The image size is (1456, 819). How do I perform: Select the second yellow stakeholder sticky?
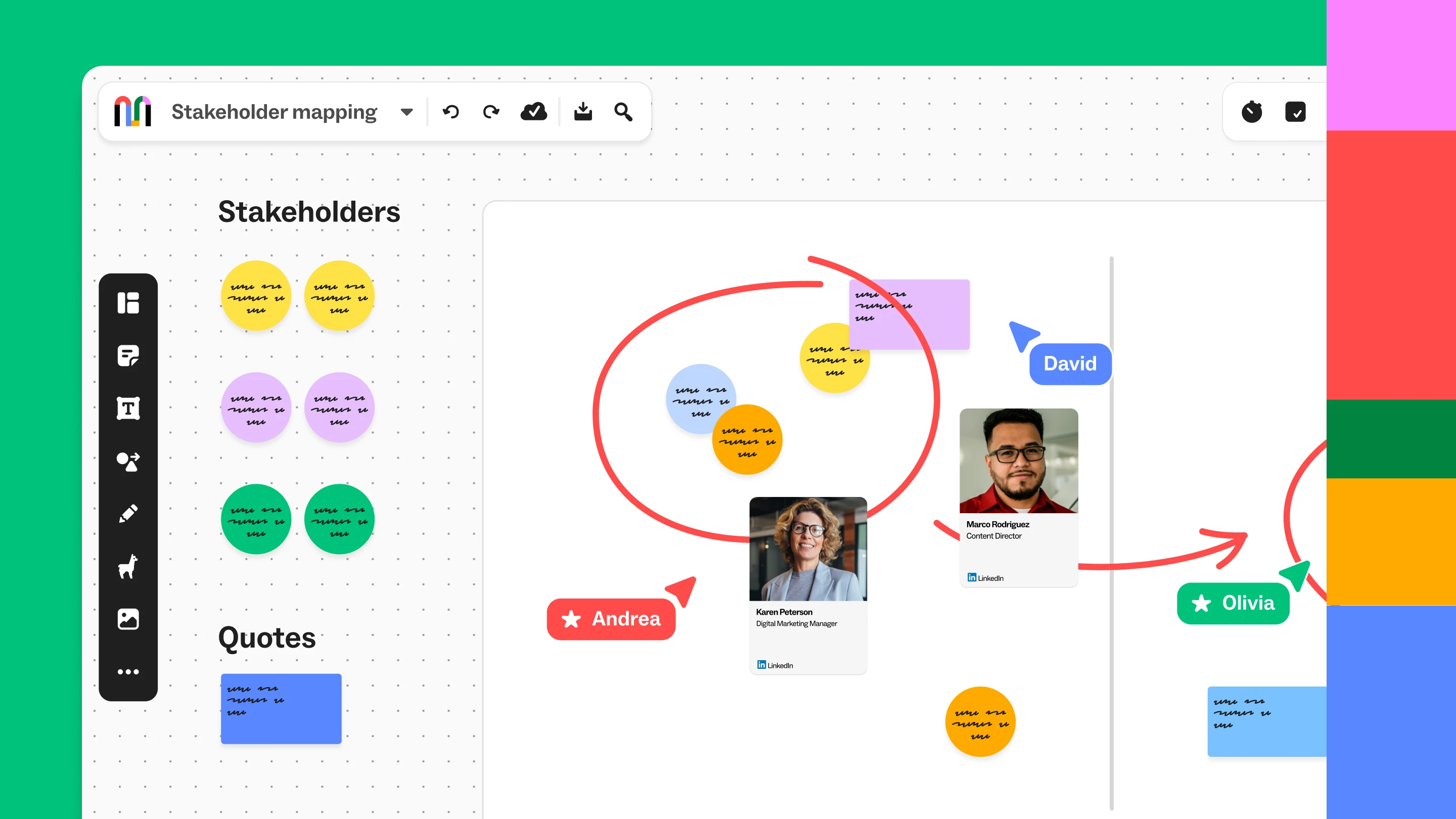click(339, 296)
